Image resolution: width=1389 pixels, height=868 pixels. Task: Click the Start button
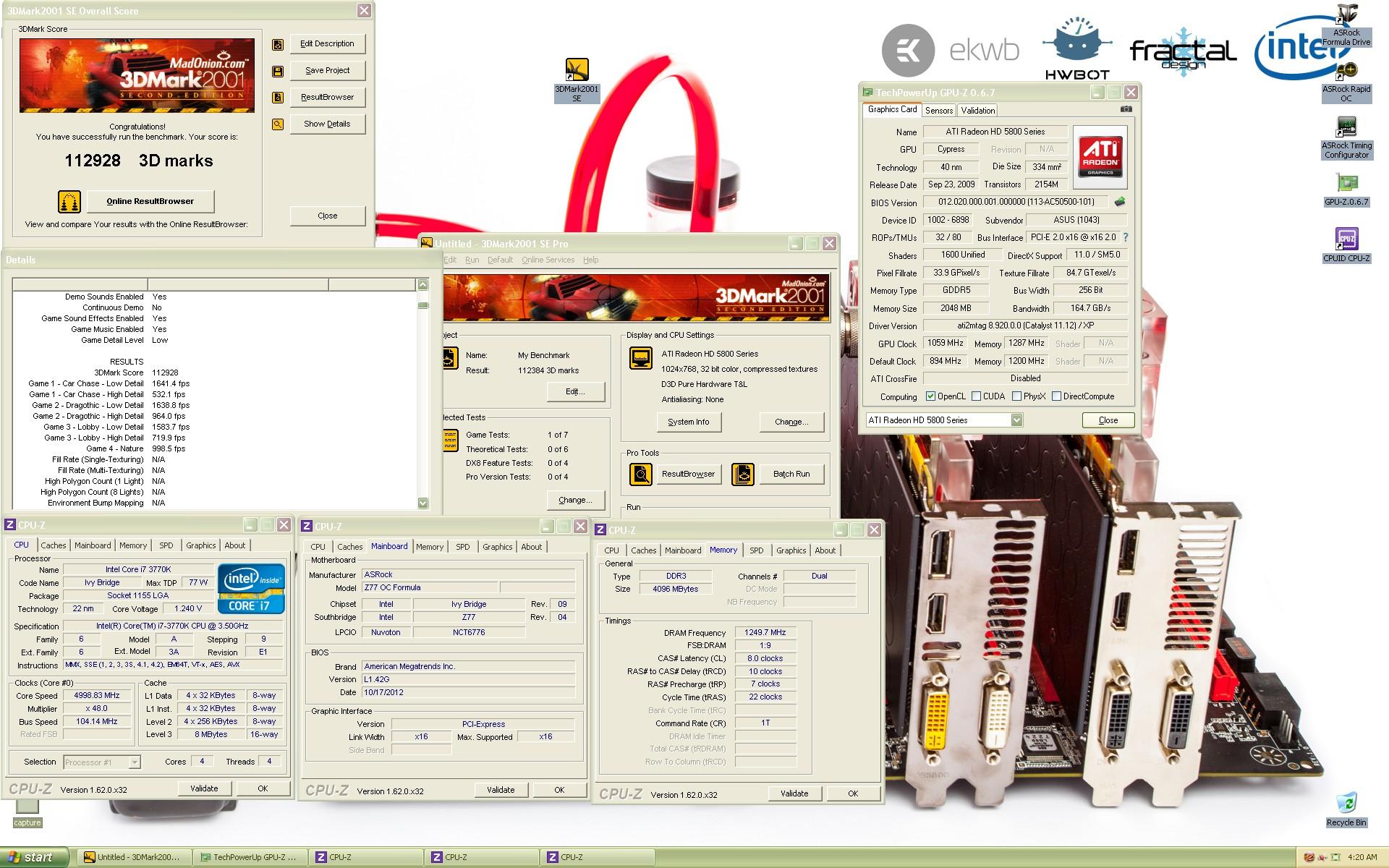point(33,857)
